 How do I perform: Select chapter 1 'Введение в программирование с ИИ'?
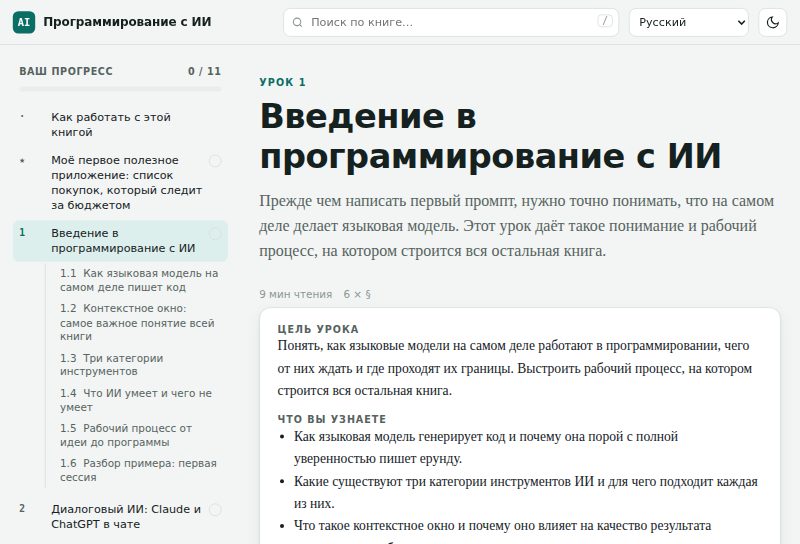click(x=120, y=240)
